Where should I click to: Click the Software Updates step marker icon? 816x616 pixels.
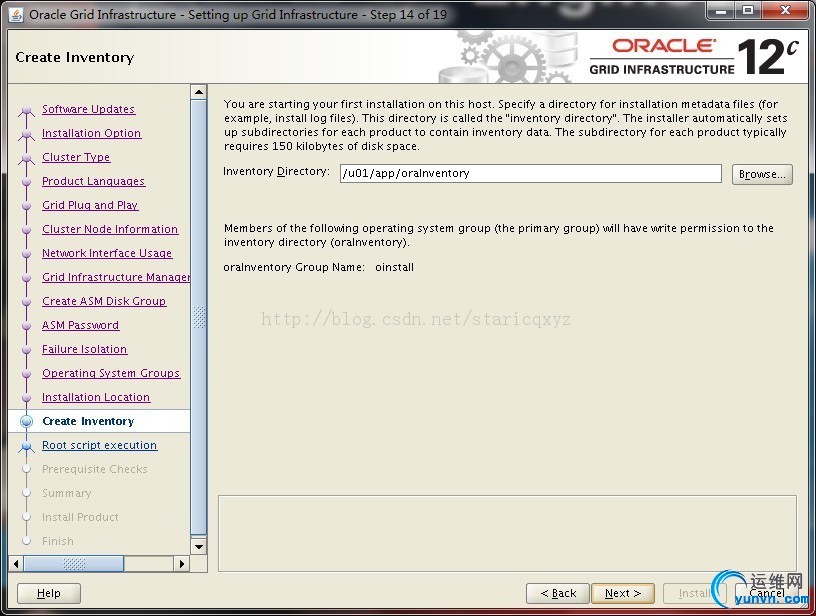[27, 110]
